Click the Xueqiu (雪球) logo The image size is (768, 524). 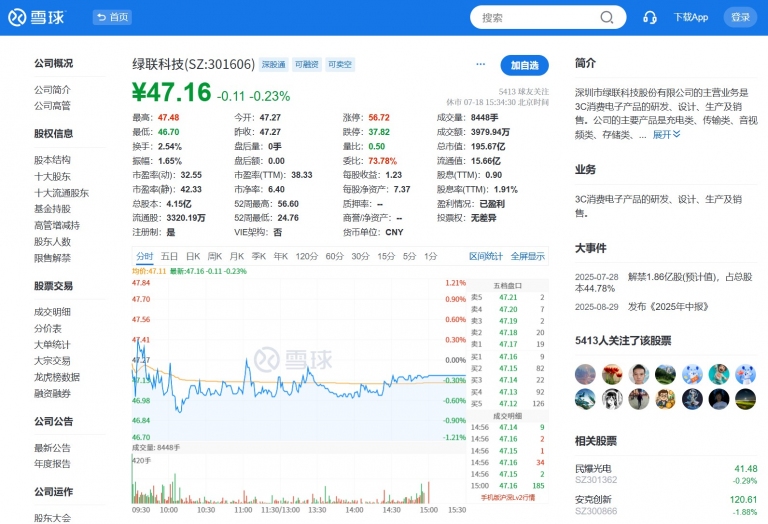[36, 18]
